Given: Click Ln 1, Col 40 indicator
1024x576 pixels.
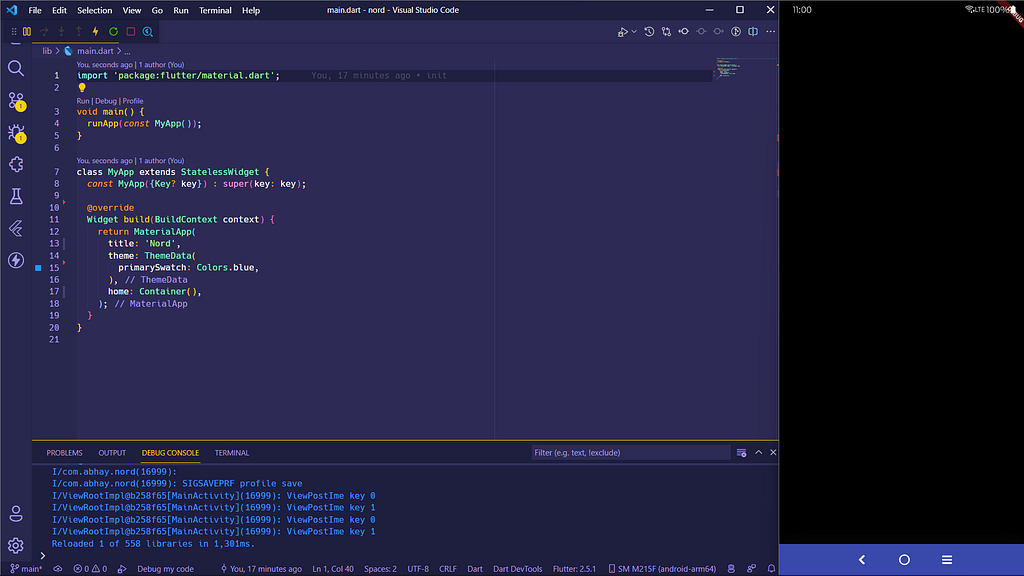Looking at the screenshot, I should click(333, 569).
